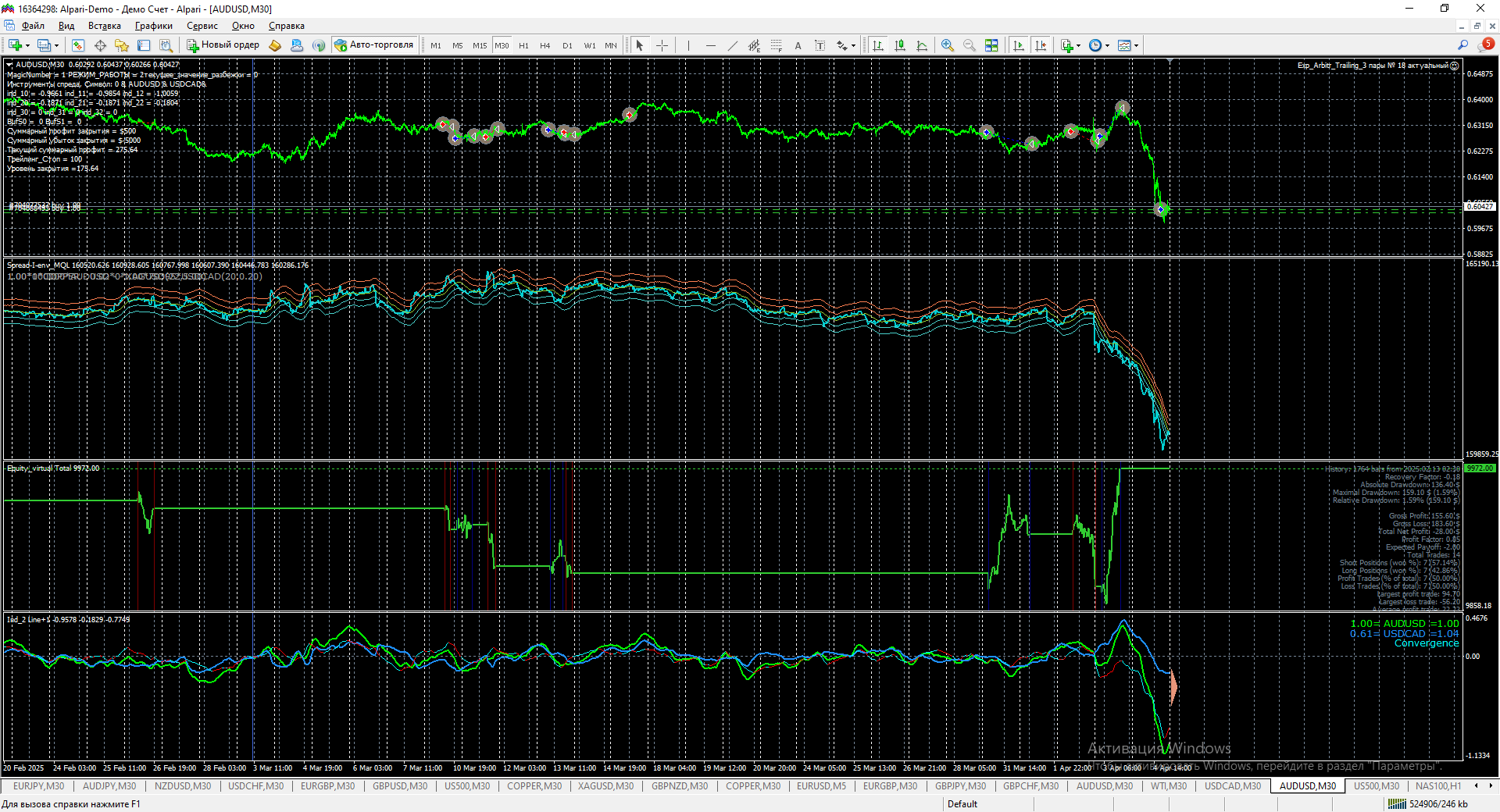The width and height of the screenshot is (1500, 812).
Task: Switch to line chart display
Action: 922,45
